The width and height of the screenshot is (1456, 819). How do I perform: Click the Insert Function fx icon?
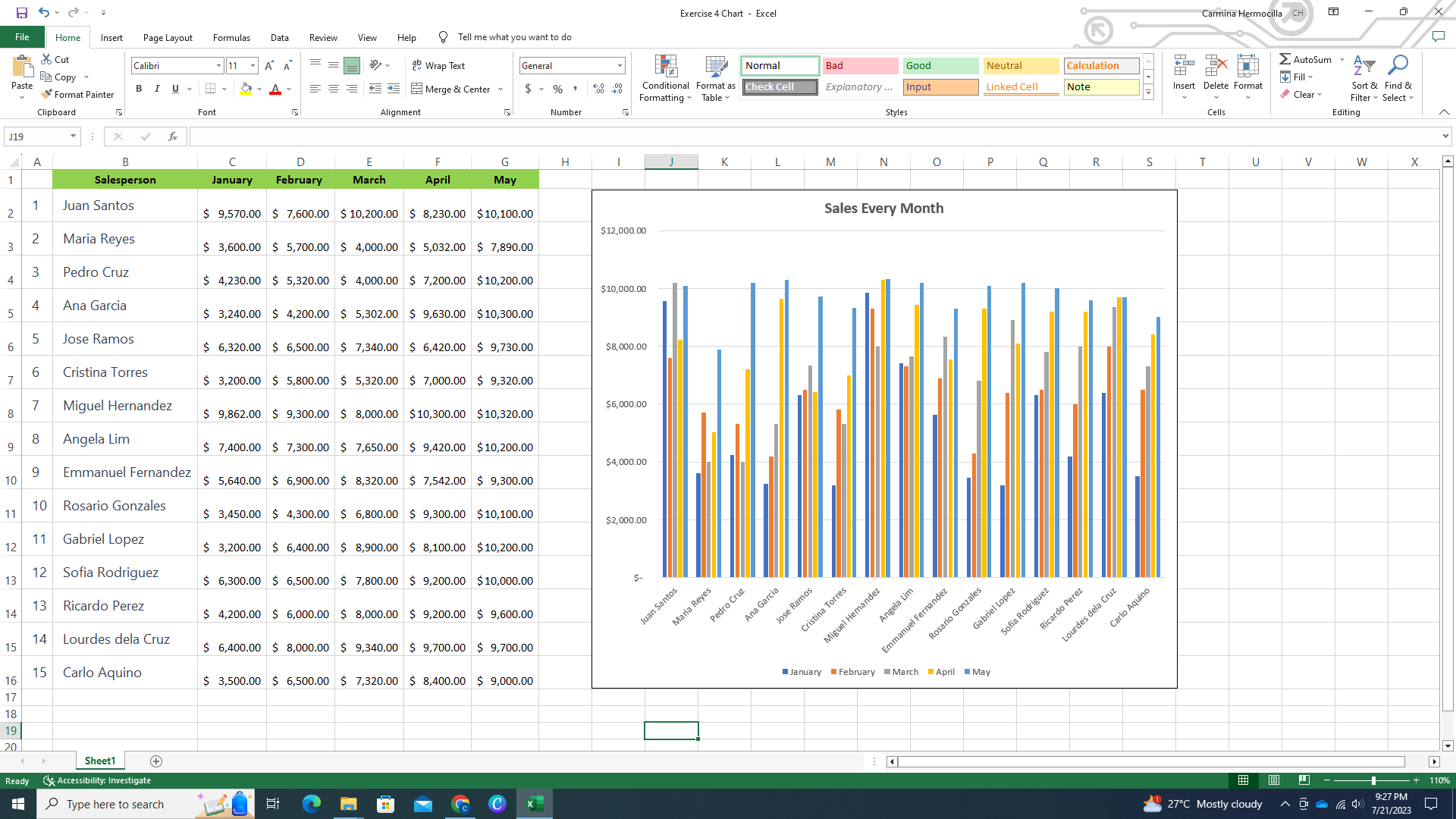pyautogui.click(x=173, y=136)
